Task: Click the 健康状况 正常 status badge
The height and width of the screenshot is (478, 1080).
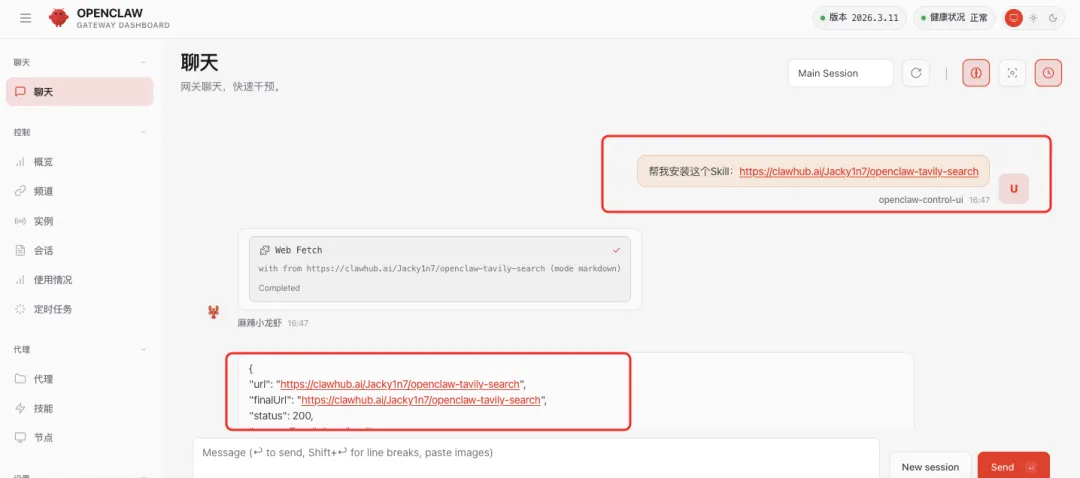Action: 954,18
